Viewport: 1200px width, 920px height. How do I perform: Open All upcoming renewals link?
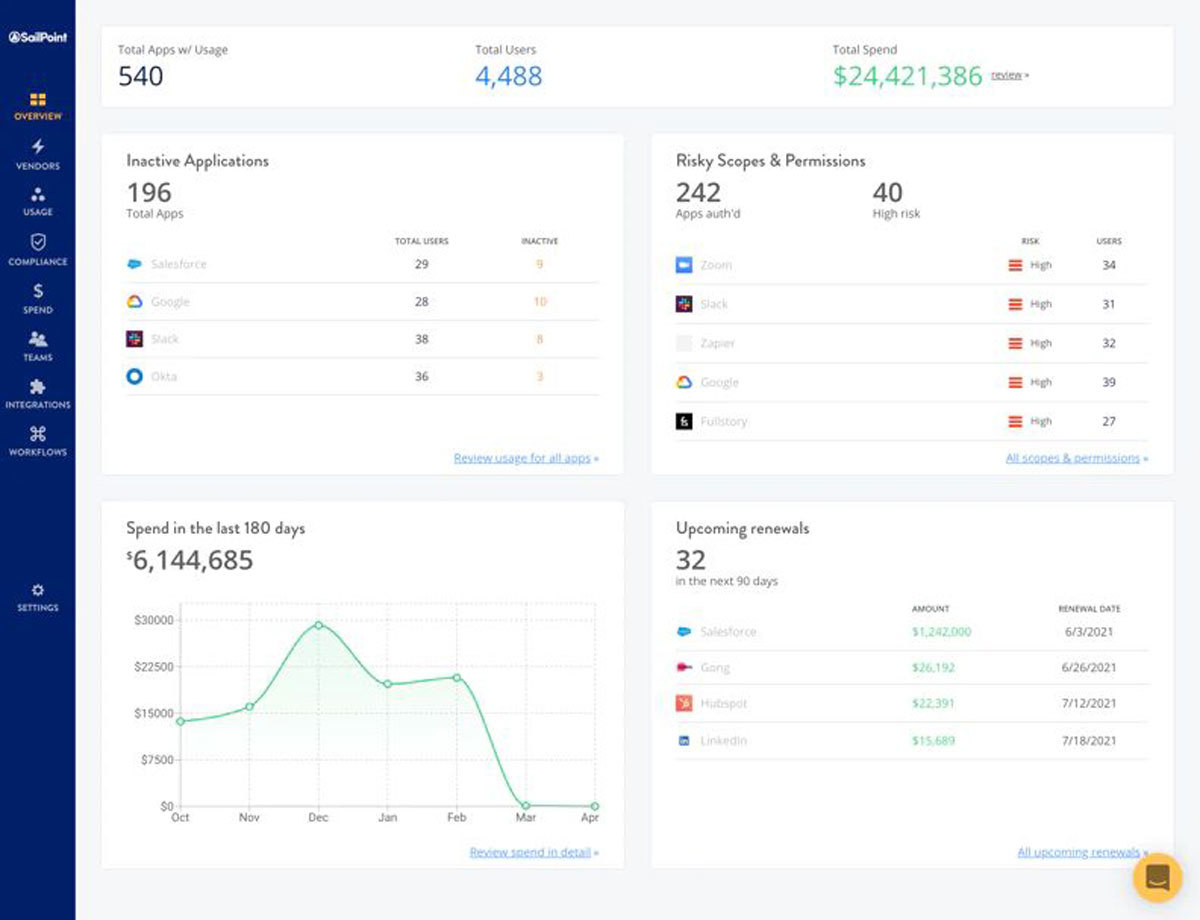coord(1079,853)
